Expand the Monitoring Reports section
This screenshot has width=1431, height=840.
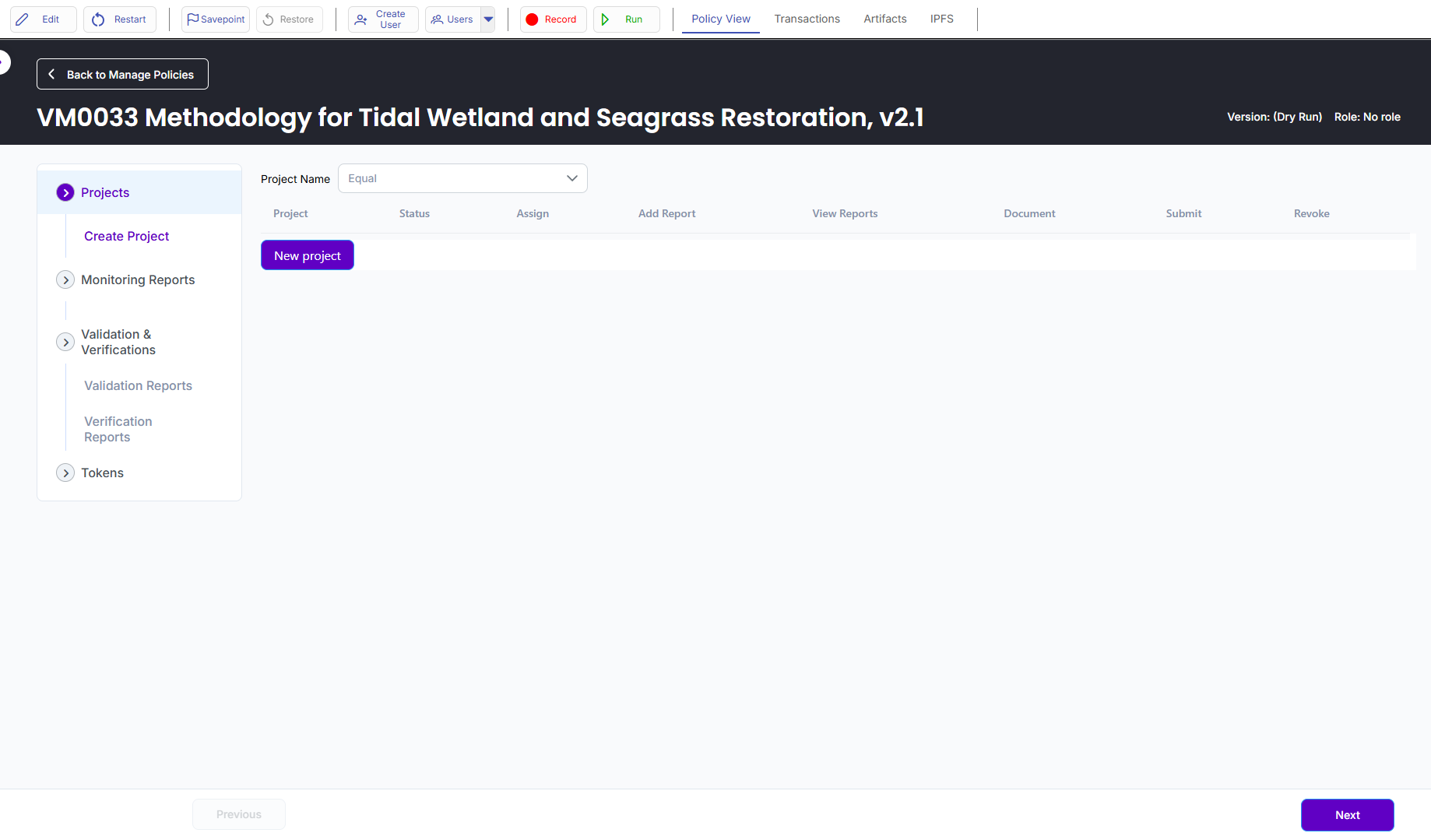coord(65,279)
